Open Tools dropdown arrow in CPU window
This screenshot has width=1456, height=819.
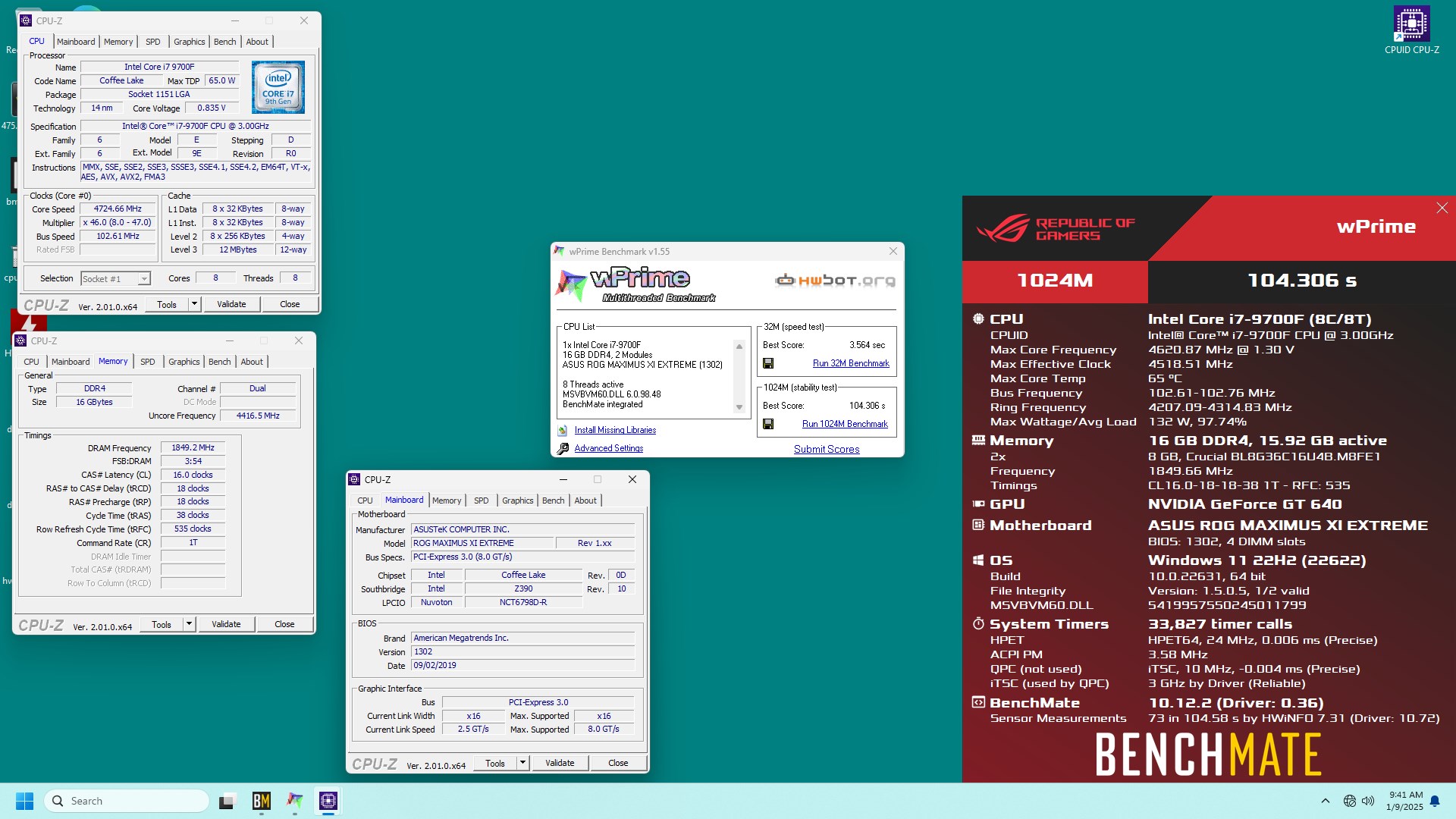[x=194, y=304]
